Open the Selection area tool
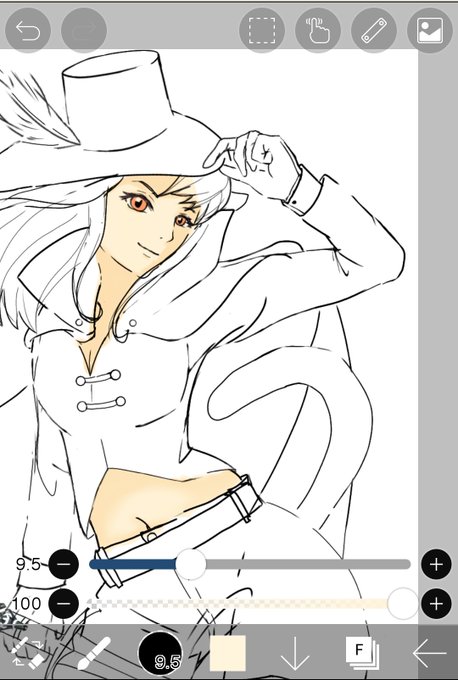Viewport: 458px width, 680px height. 262,31
